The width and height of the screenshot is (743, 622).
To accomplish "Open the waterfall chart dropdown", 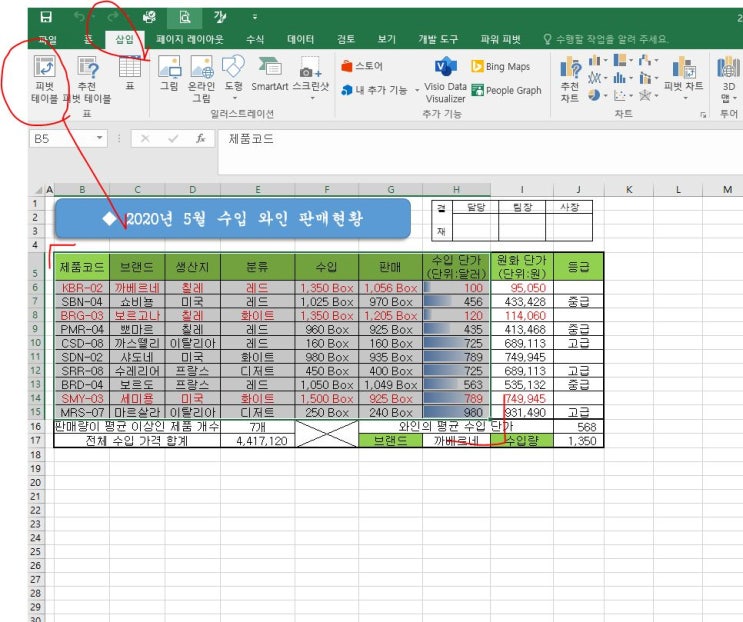I will (648, 60).
